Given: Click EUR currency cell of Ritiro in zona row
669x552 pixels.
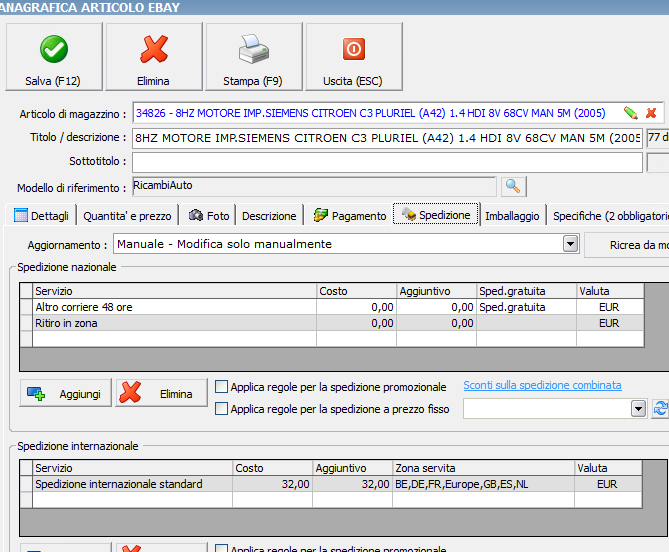Looking at the screenshot, I should coord(610,323).
